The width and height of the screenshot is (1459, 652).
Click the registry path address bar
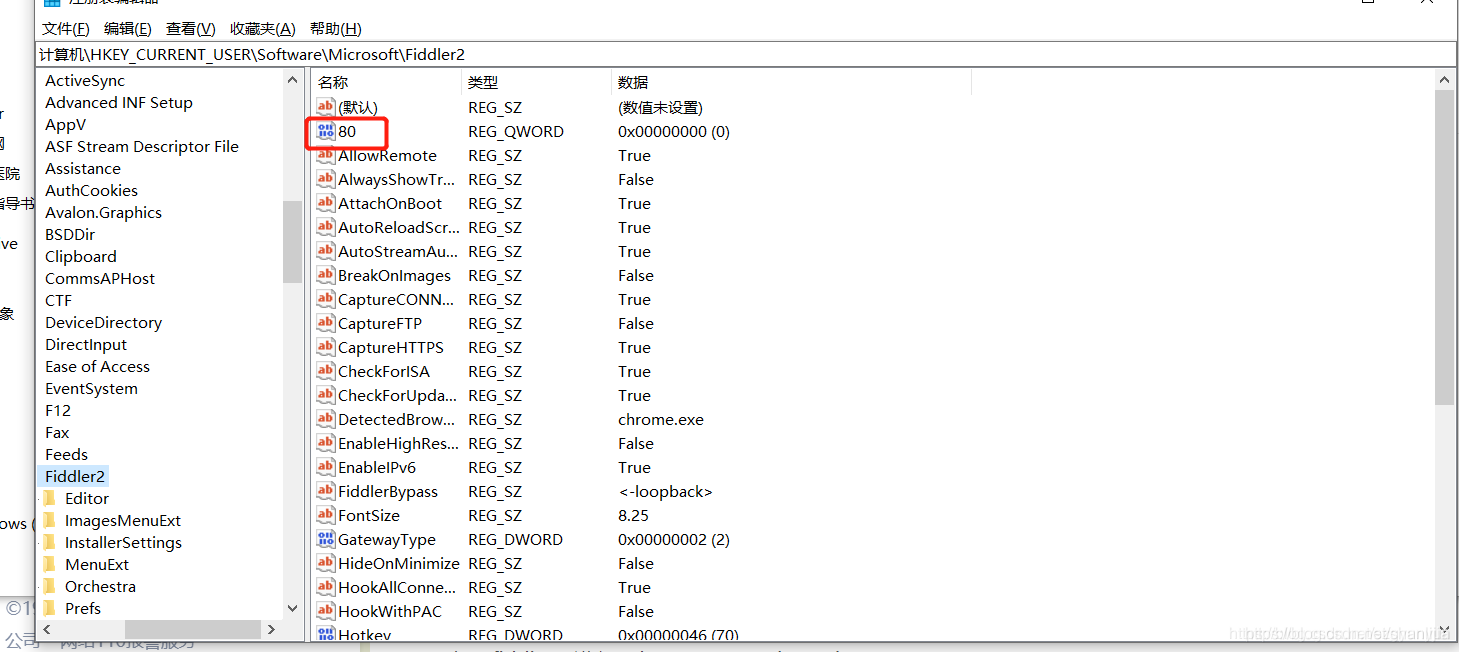(x=746, y=54)
